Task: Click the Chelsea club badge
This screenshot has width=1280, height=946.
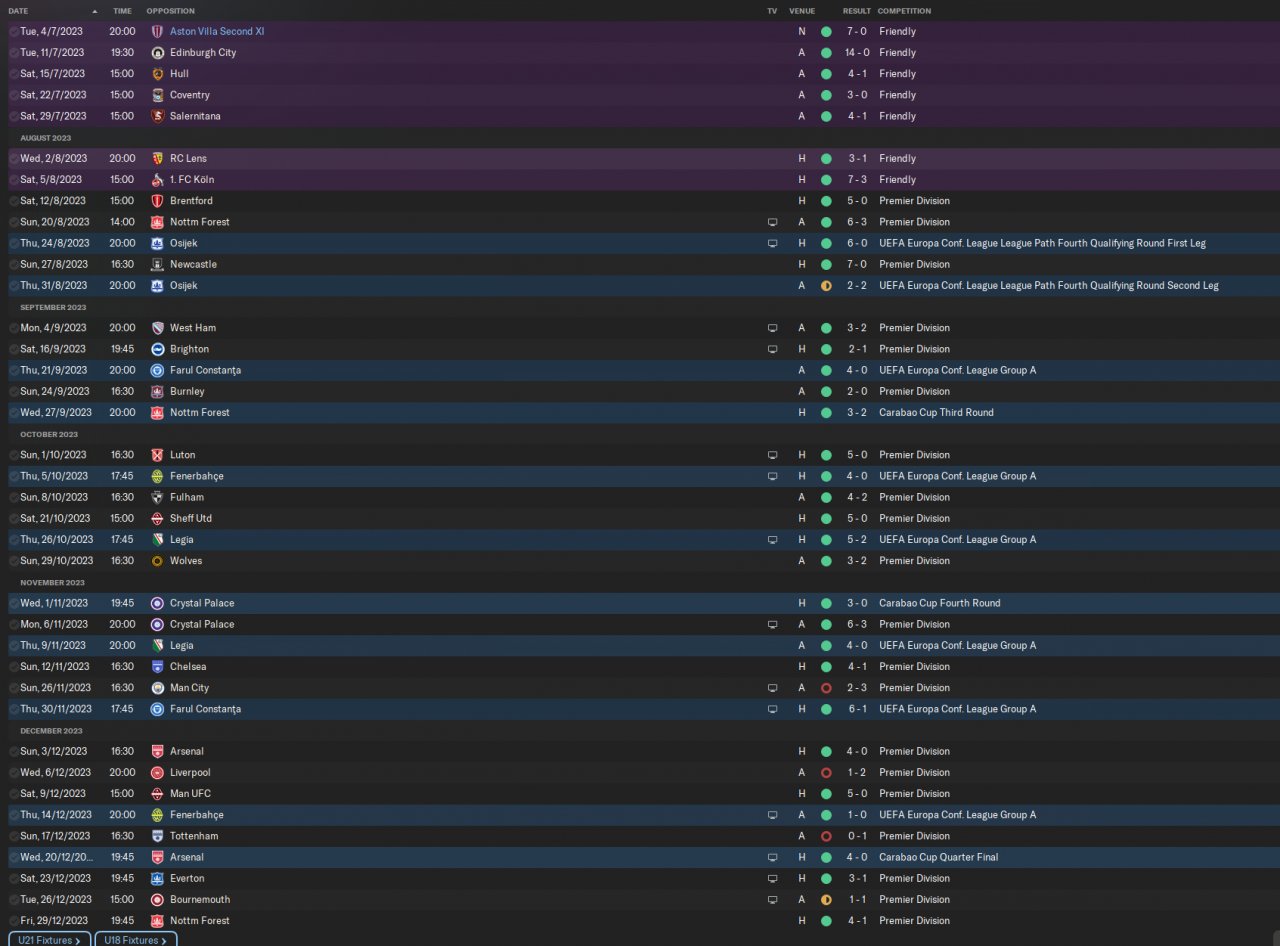Action: pos(158,666)
